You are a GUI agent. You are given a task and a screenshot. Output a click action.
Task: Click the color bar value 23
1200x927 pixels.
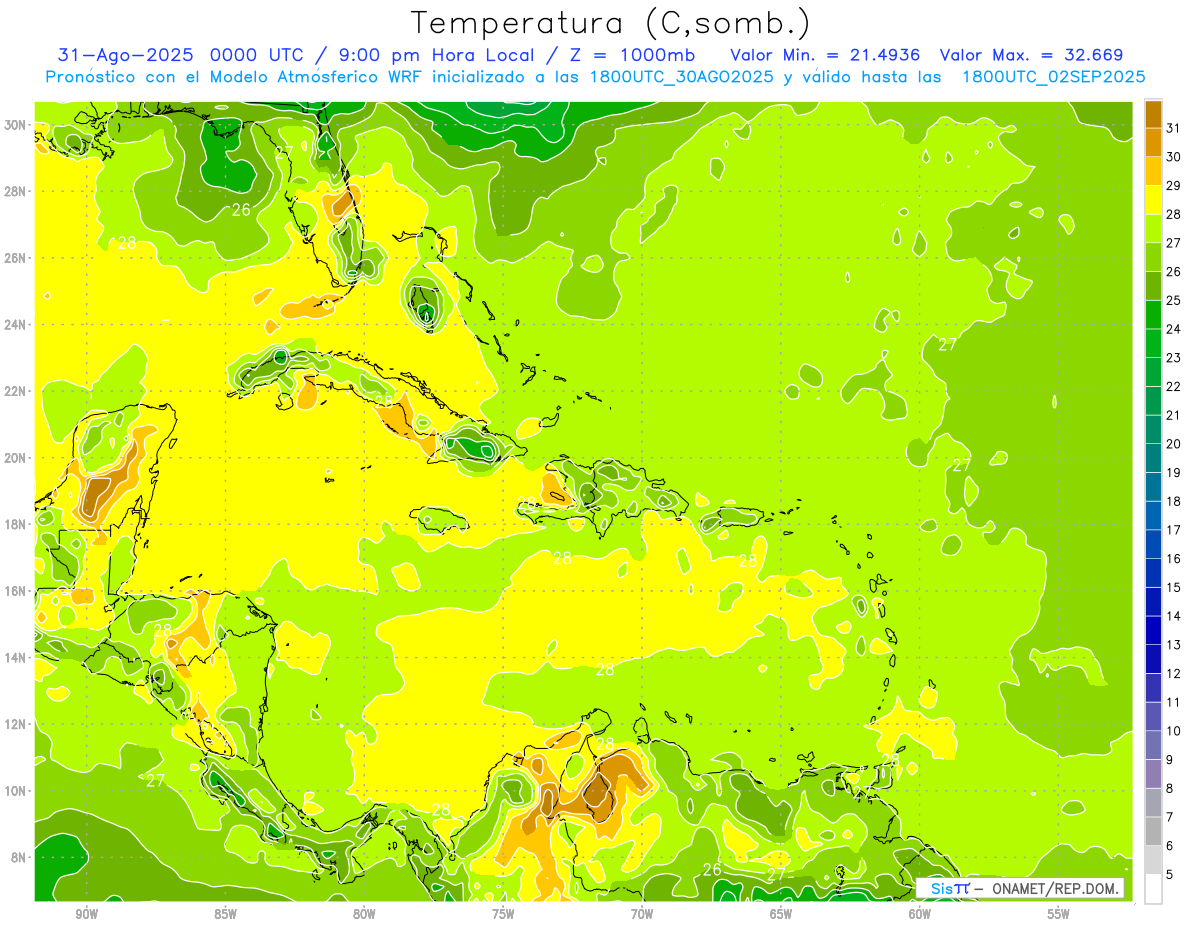point(1174,358)
